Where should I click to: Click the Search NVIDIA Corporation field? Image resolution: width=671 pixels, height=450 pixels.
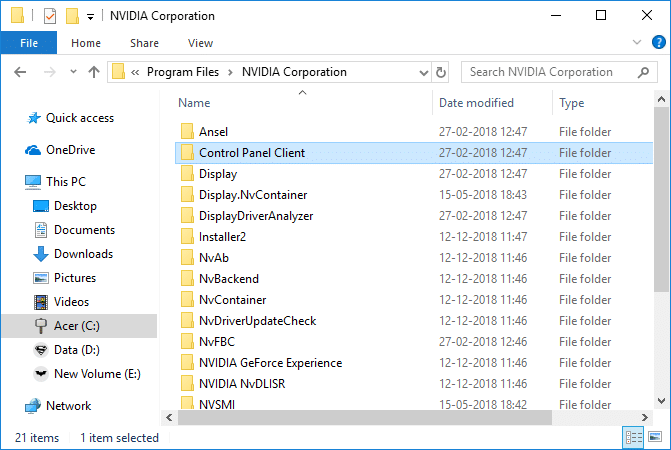pyautogui.click(x=550, y=72)
